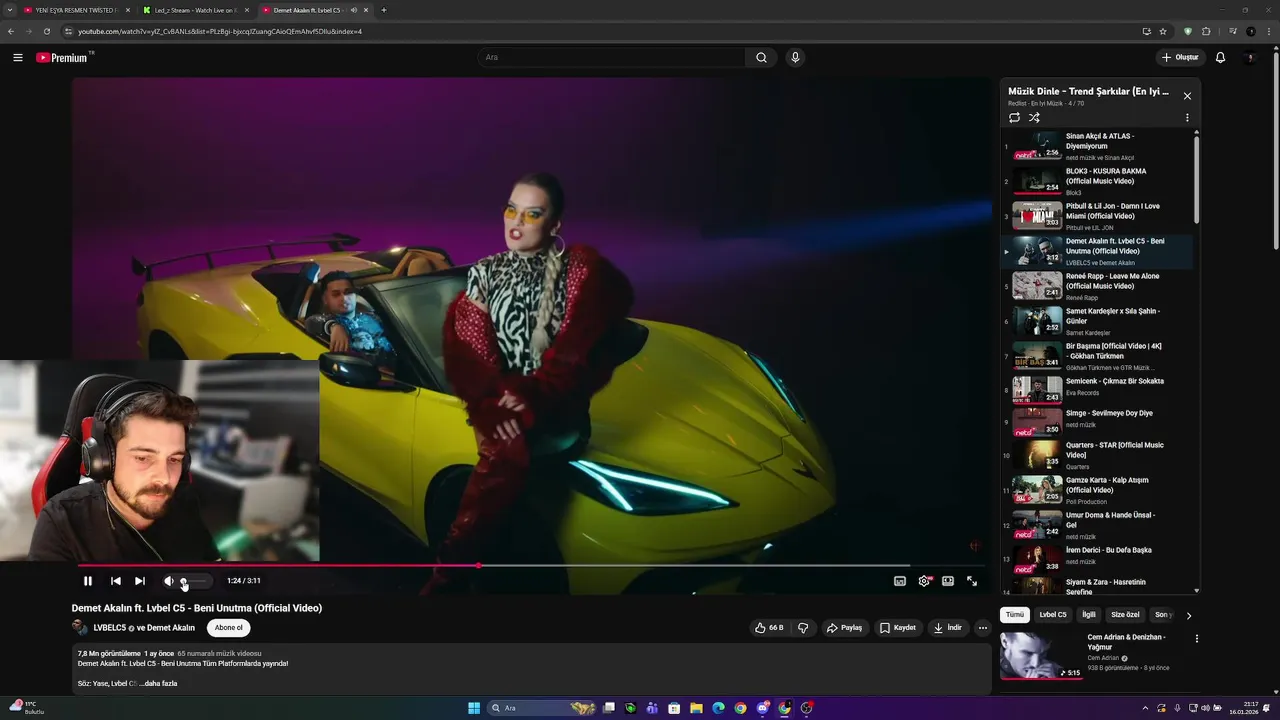
Task: Share video with Paylaş button
Action: tap(844, 628)
